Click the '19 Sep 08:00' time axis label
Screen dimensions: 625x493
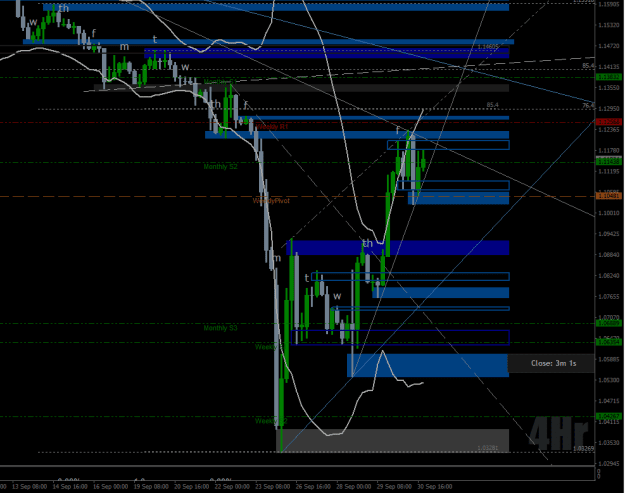point(151,487)
